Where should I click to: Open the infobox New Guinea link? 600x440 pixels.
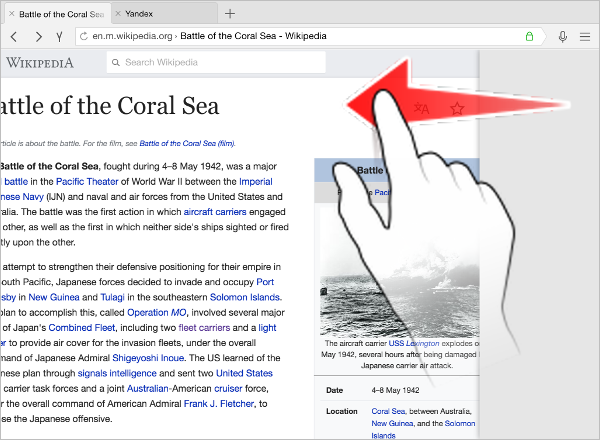[392, 424]
